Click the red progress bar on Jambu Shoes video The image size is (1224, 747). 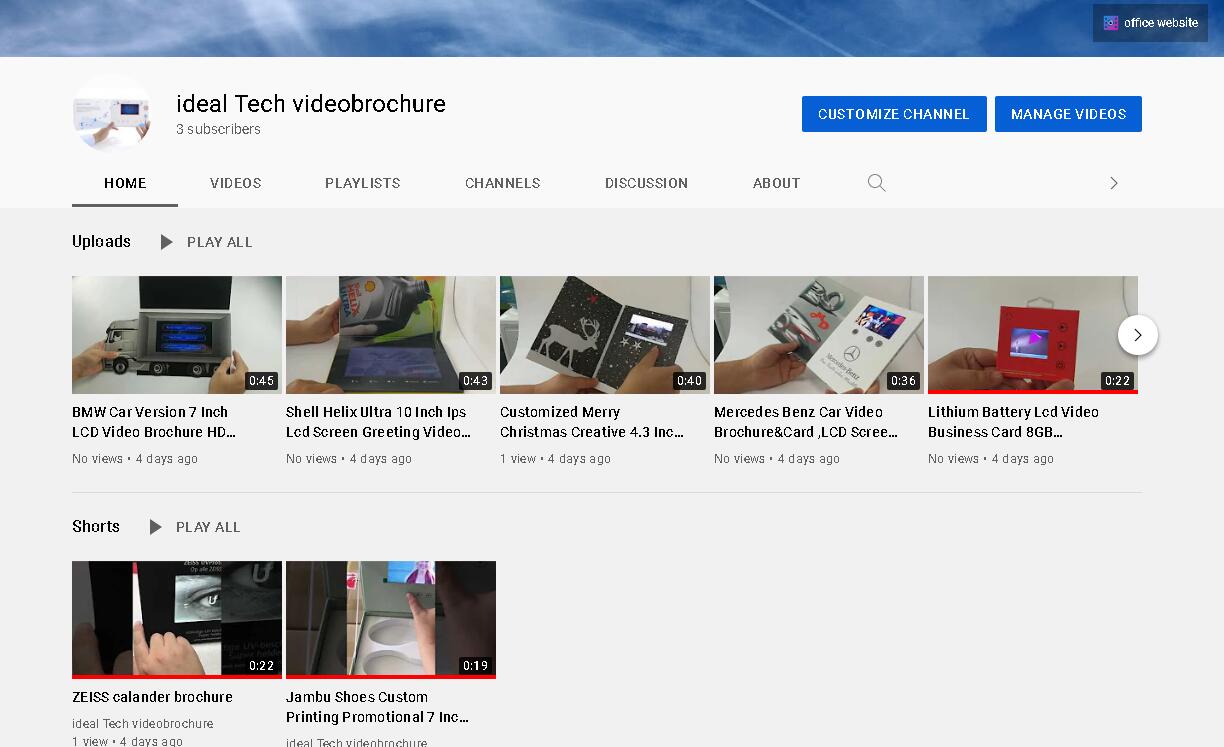pyautogui.click(x=391, y=677)
